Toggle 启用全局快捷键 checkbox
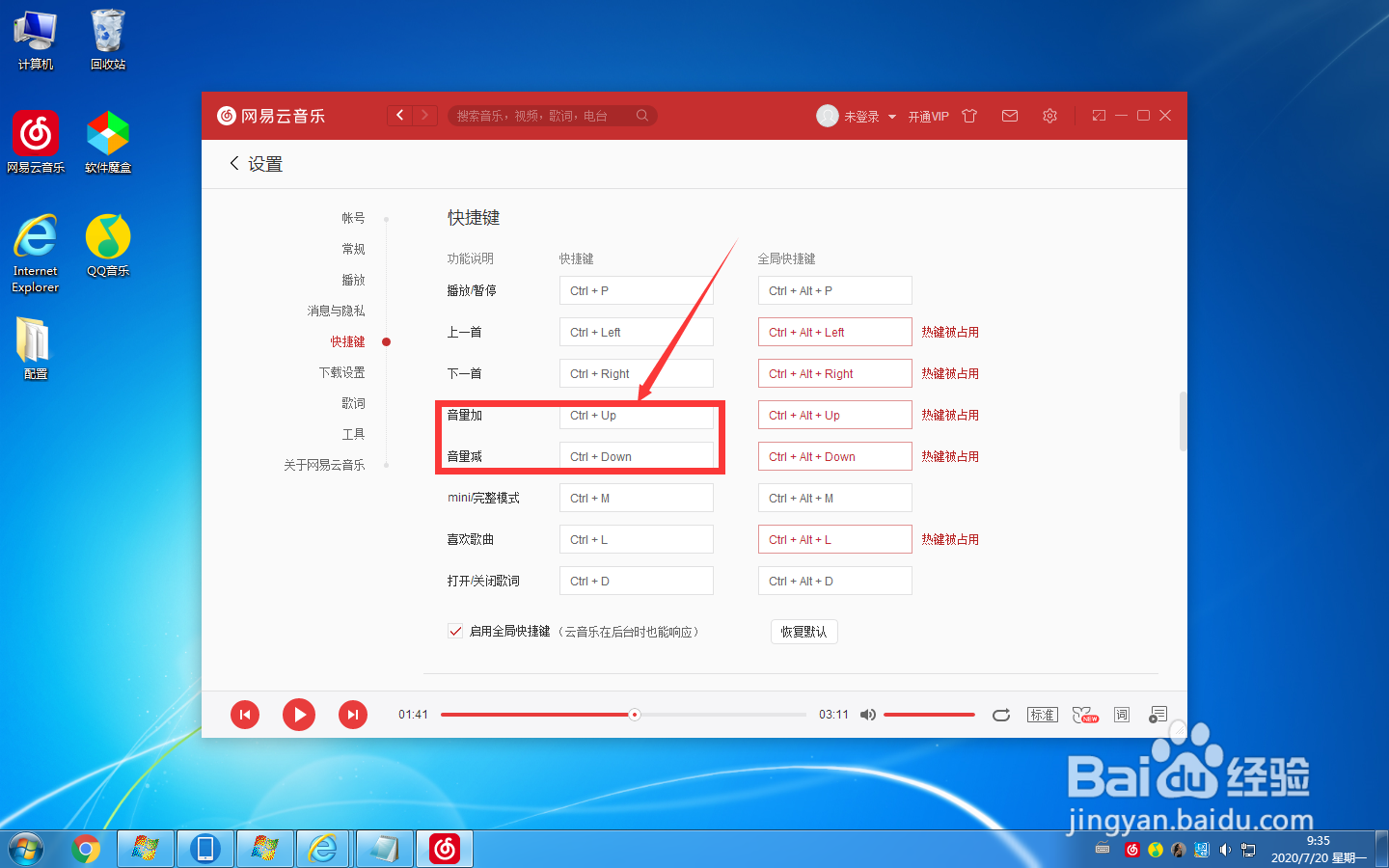This screenshot has height=868, width=1389. [x=455, y=631]
